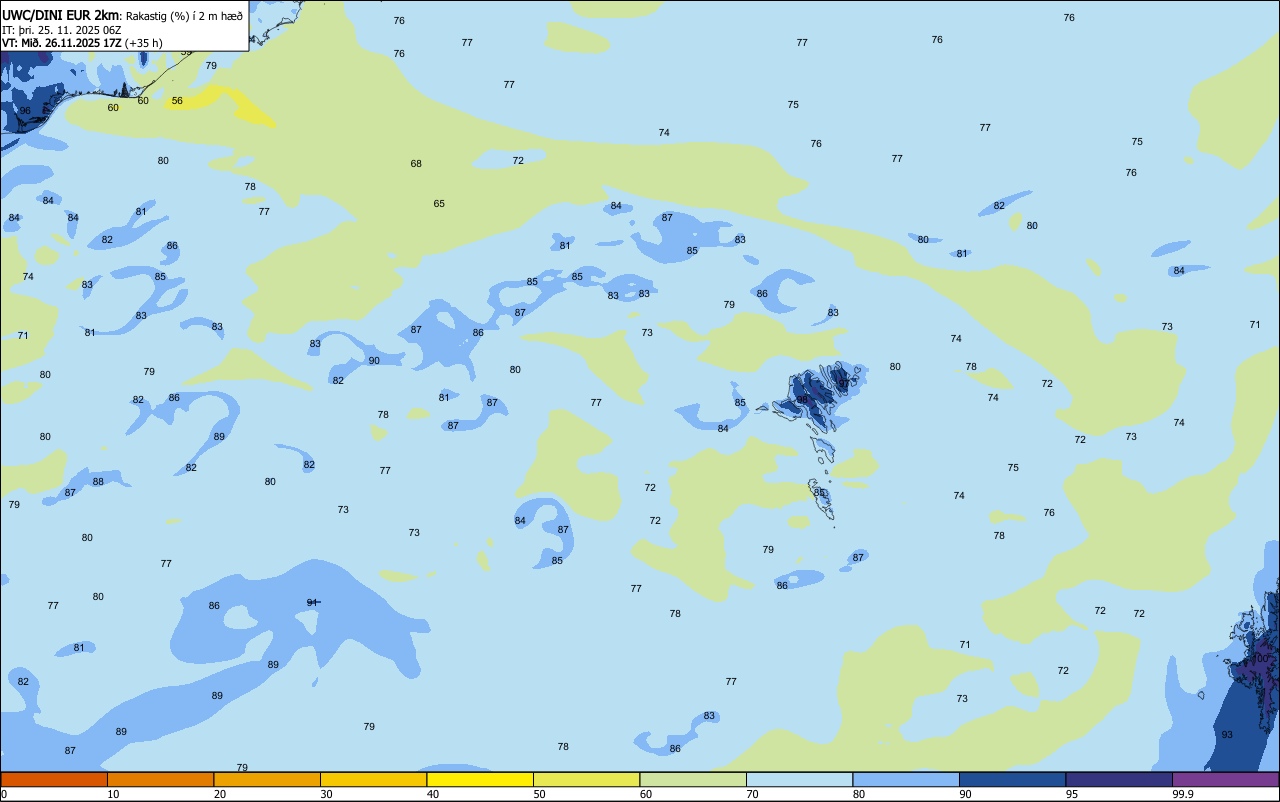Click the initial time 'IT: þri. 25. 11. 2025 06Z'
Screen dimensions: 1280x802
(x=62, y=30)
